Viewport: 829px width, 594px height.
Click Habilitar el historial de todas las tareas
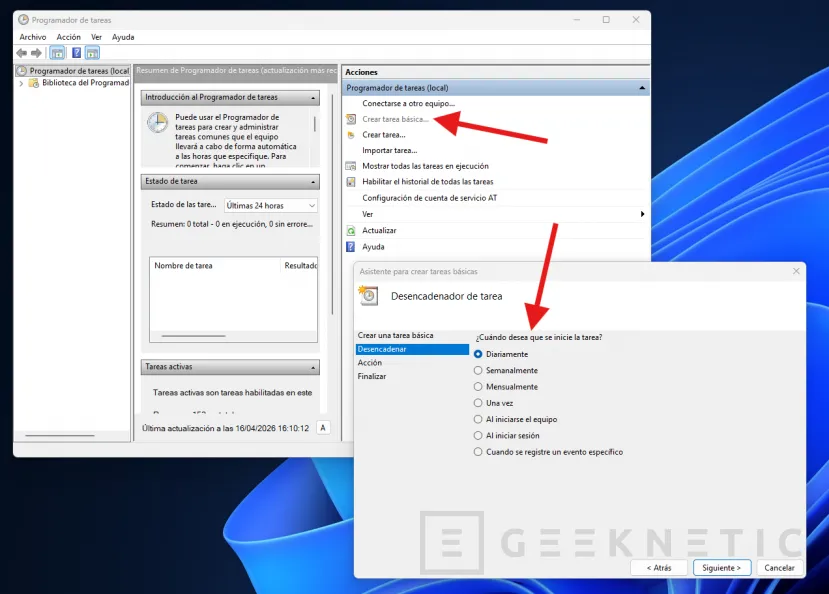(x=428, y=182)
